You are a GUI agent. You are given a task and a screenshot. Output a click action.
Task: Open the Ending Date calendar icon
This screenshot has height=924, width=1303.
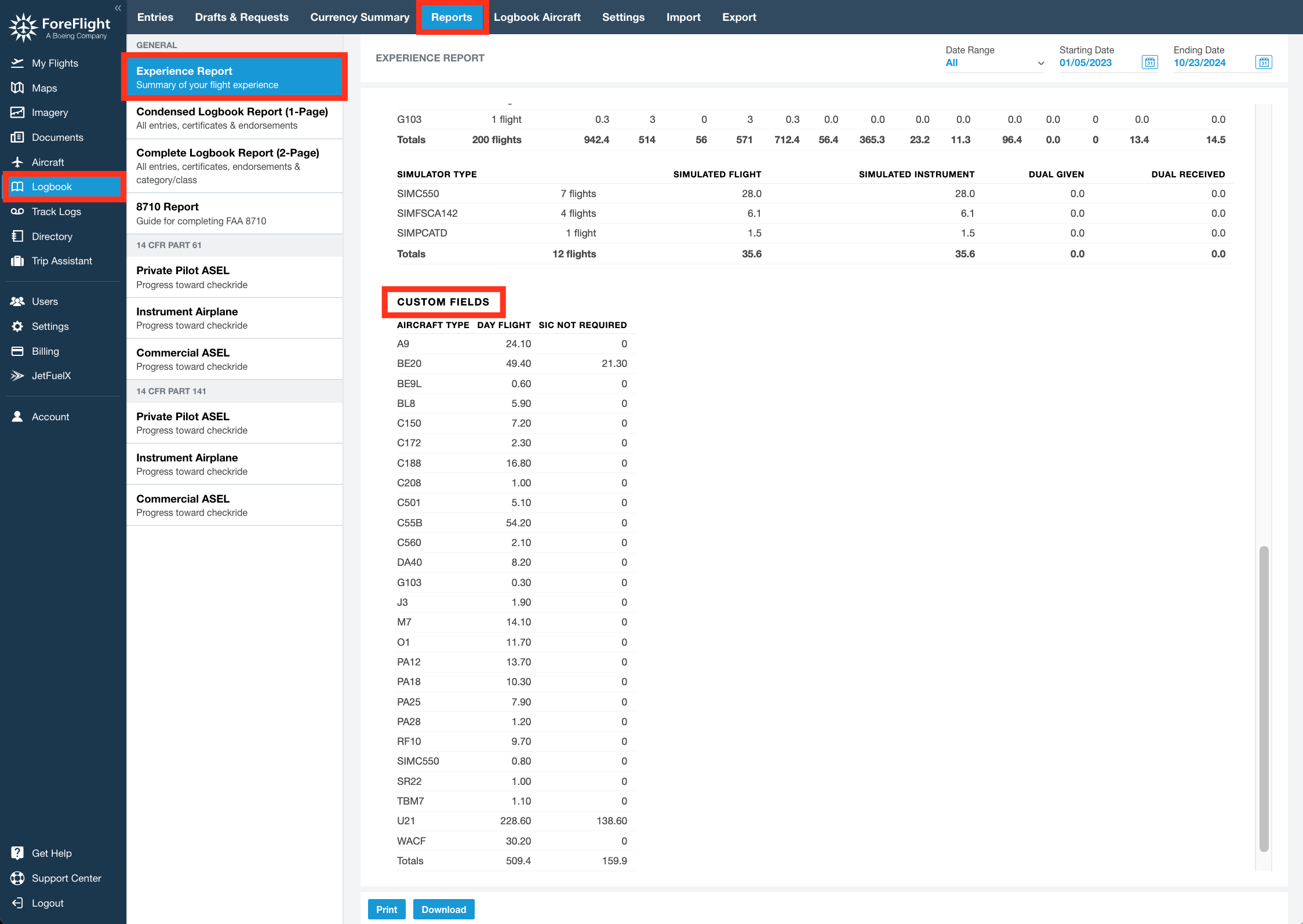1264,62
